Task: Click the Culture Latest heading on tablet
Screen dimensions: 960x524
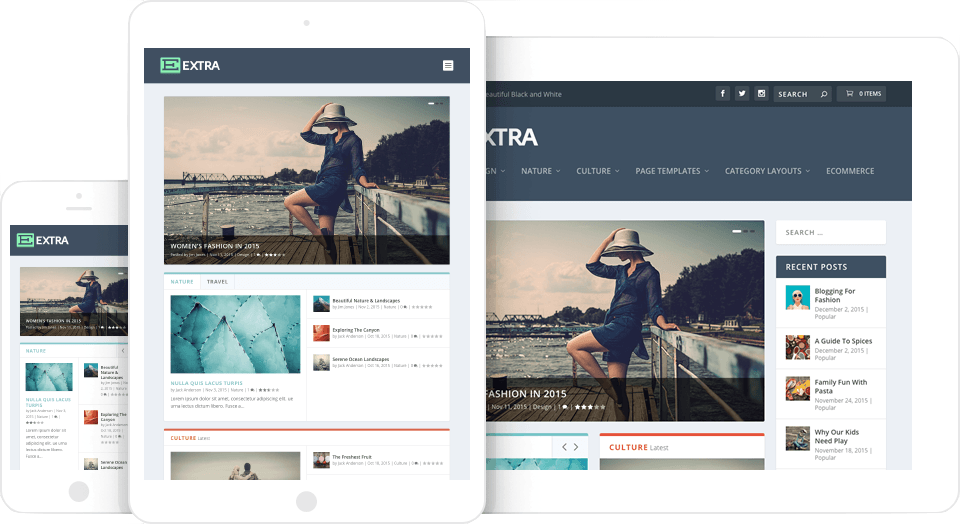Action: (190, 438)
